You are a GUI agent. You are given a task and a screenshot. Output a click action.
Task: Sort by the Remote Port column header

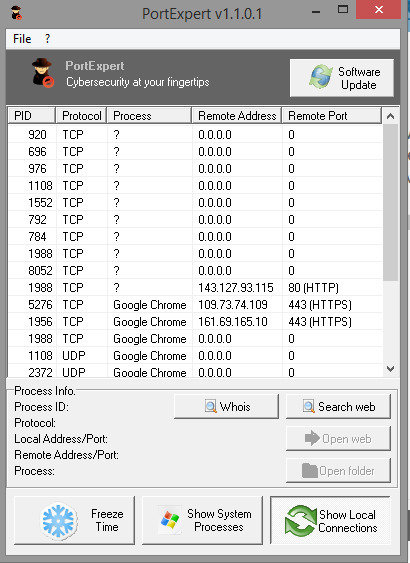pos(332,116)
